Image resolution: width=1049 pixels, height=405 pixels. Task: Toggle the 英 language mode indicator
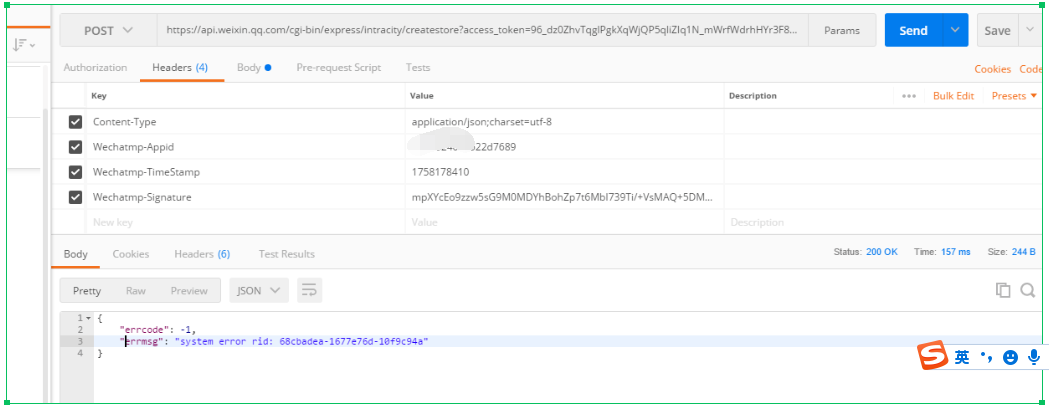click(x=962, y=357)
